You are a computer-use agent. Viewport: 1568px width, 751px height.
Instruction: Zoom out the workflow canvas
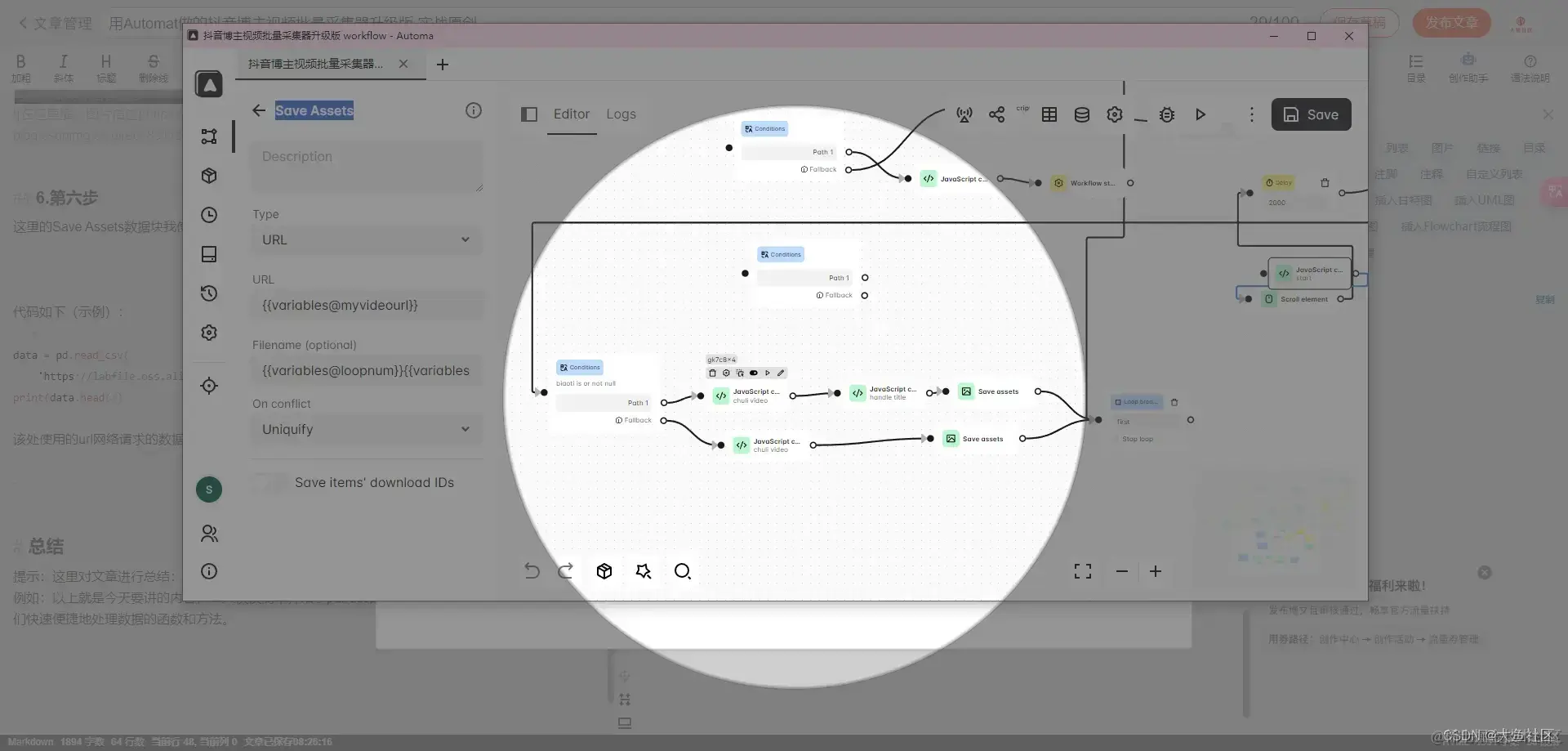[1122, 571]
